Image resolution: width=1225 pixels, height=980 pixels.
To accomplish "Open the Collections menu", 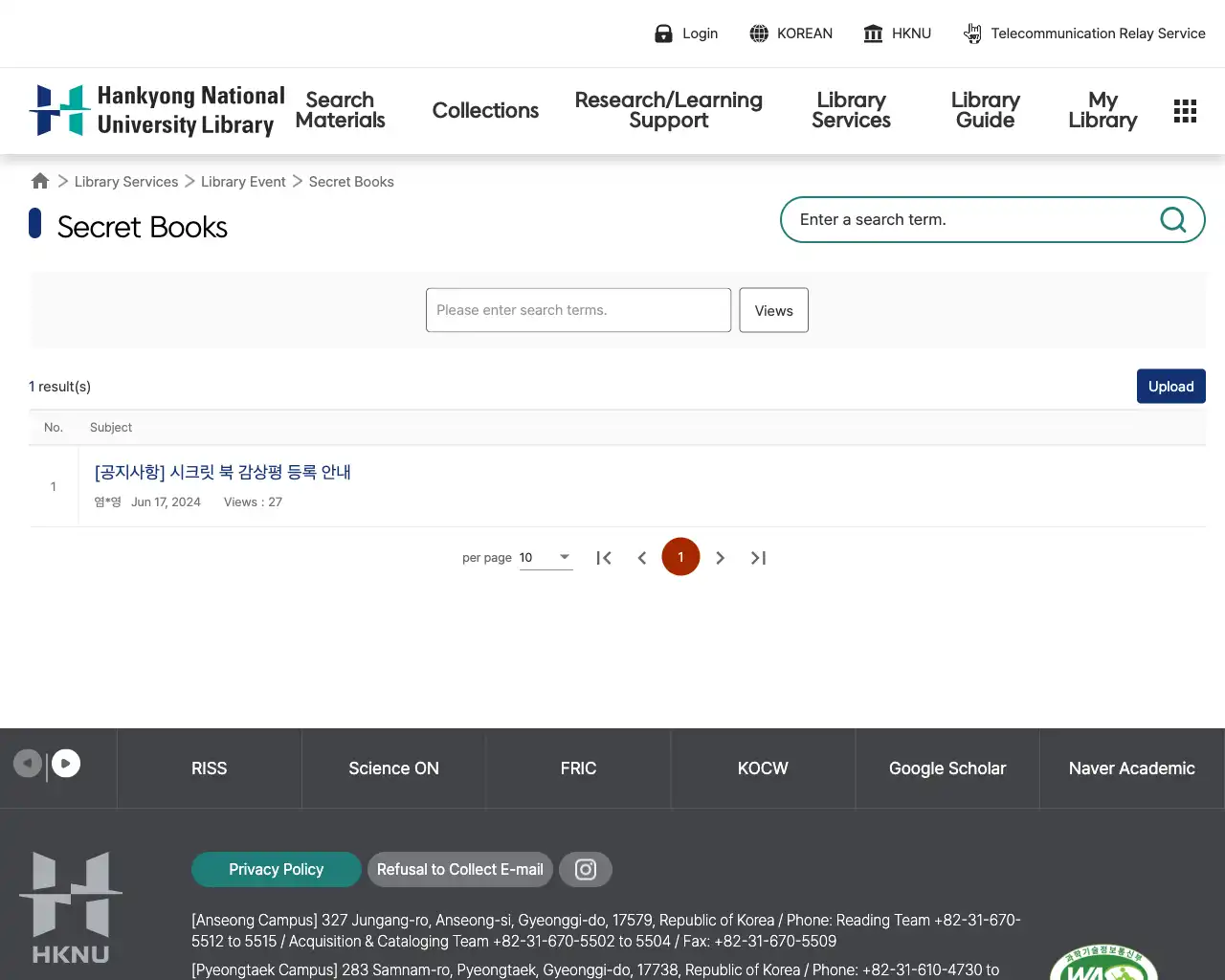I will click(485, 110).
